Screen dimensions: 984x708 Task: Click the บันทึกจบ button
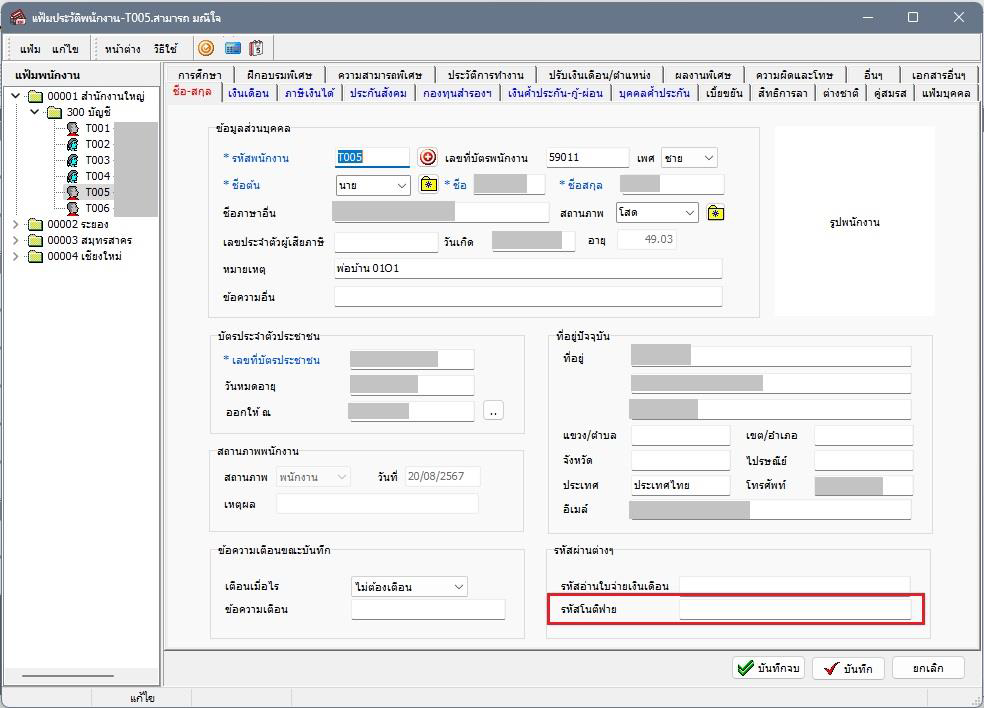coord(768,668)
